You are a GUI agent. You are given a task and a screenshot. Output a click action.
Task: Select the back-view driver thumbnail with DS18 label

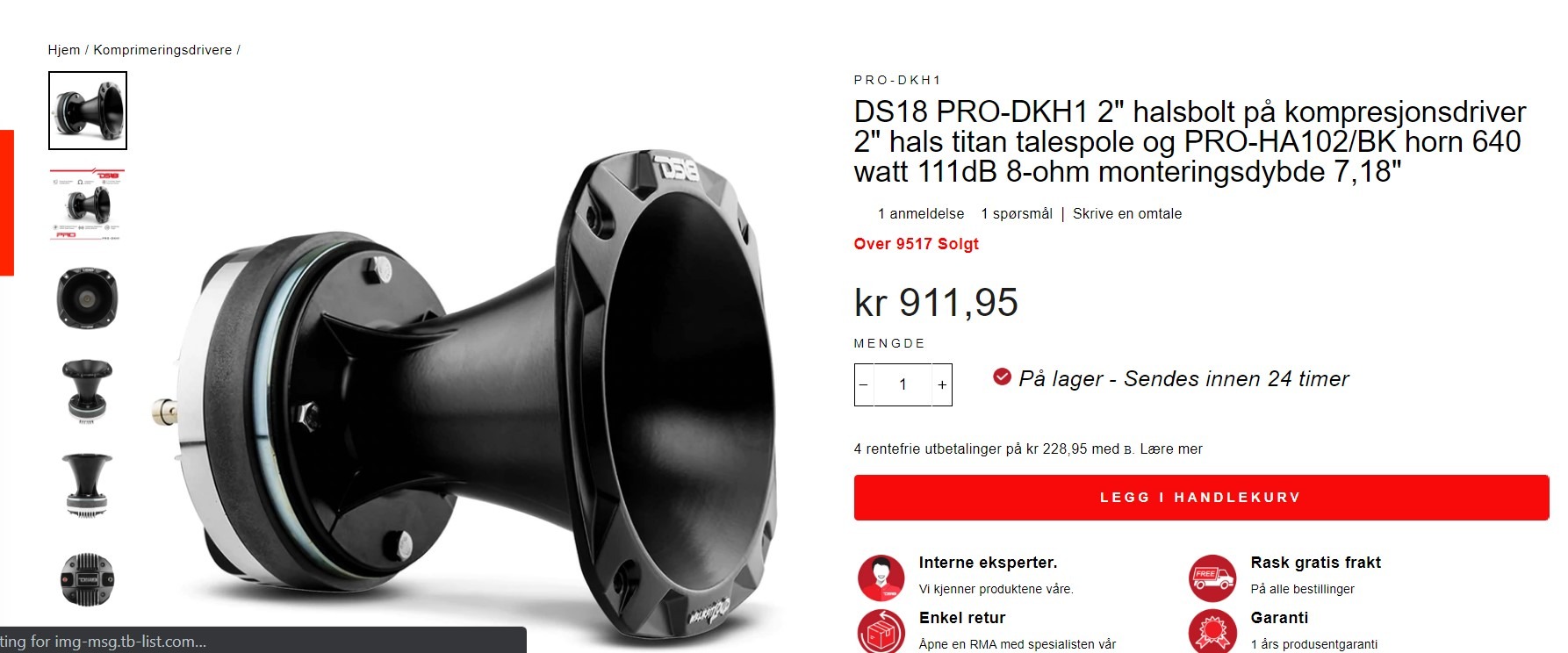click(x=88, y=579)
